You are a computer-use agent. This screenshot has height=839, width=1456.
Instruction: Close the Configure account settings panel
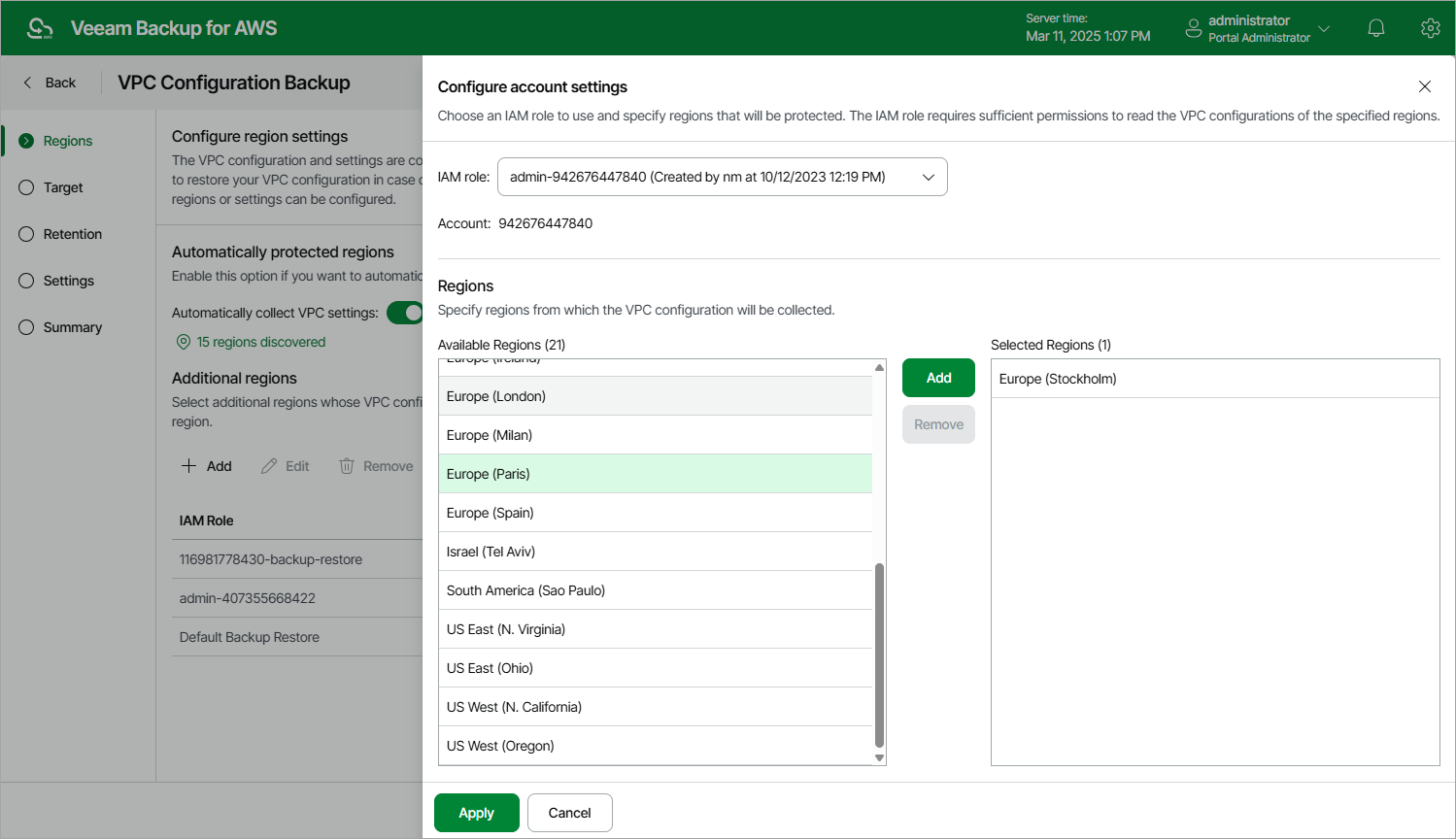tap(1425, 86)
